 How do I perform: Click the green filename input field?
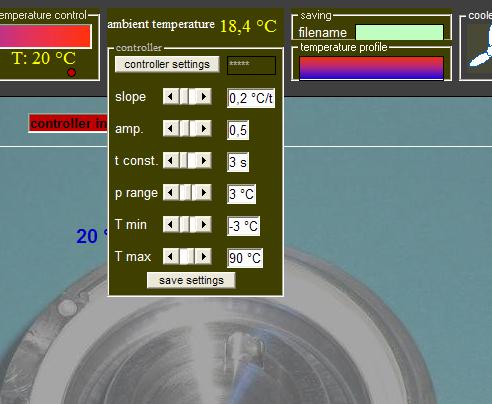(x=399, y=33)
